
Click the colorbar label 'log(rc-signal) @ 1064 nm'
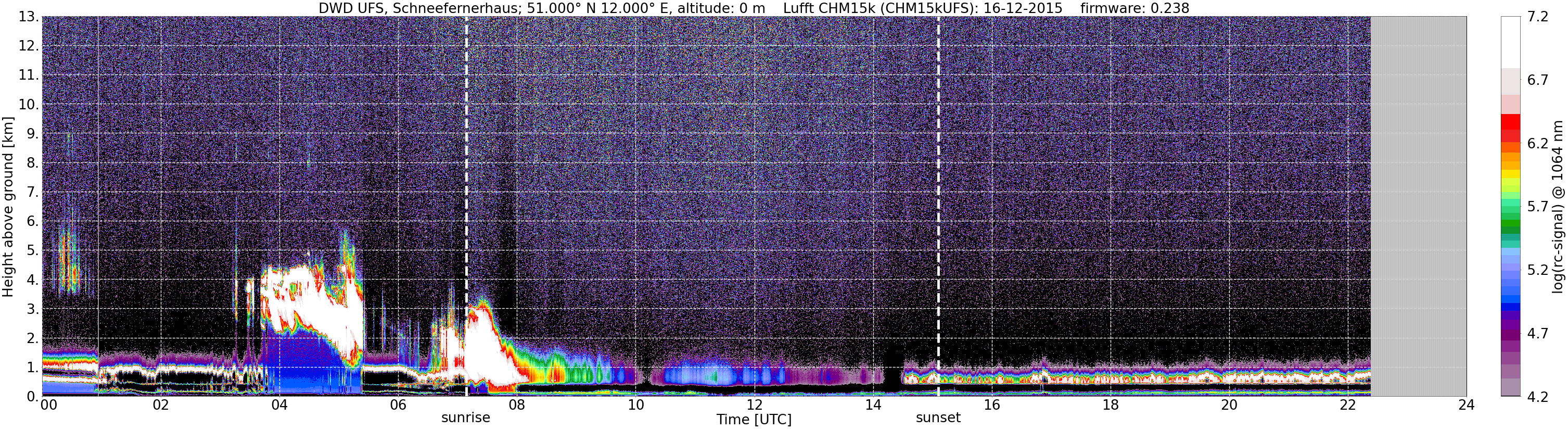pyautogui.click(x=1558, y=207)
